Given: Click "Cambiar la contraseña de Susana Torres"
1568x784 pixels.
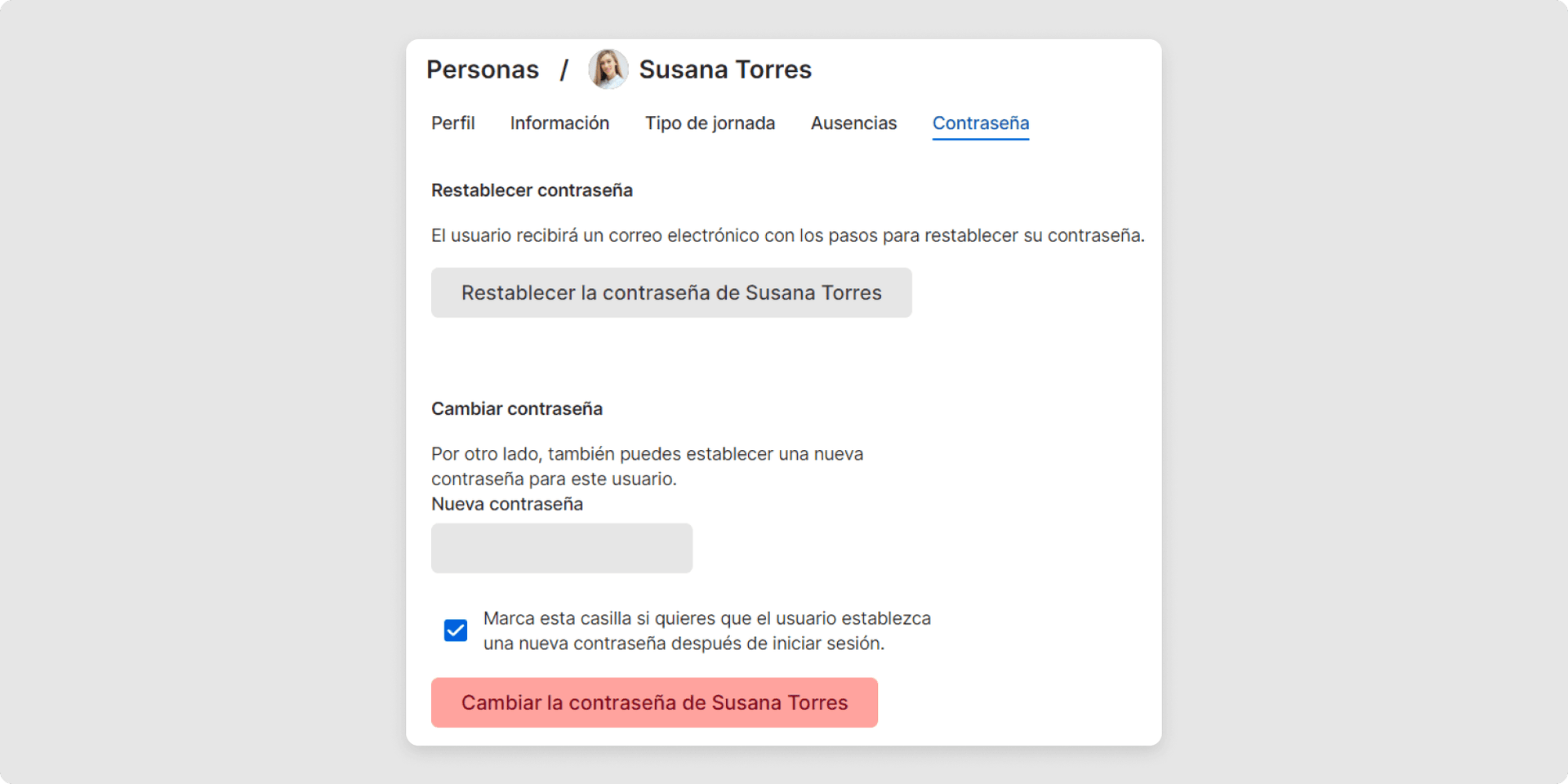Looking at the screenshot, I should tap(653, 702).
